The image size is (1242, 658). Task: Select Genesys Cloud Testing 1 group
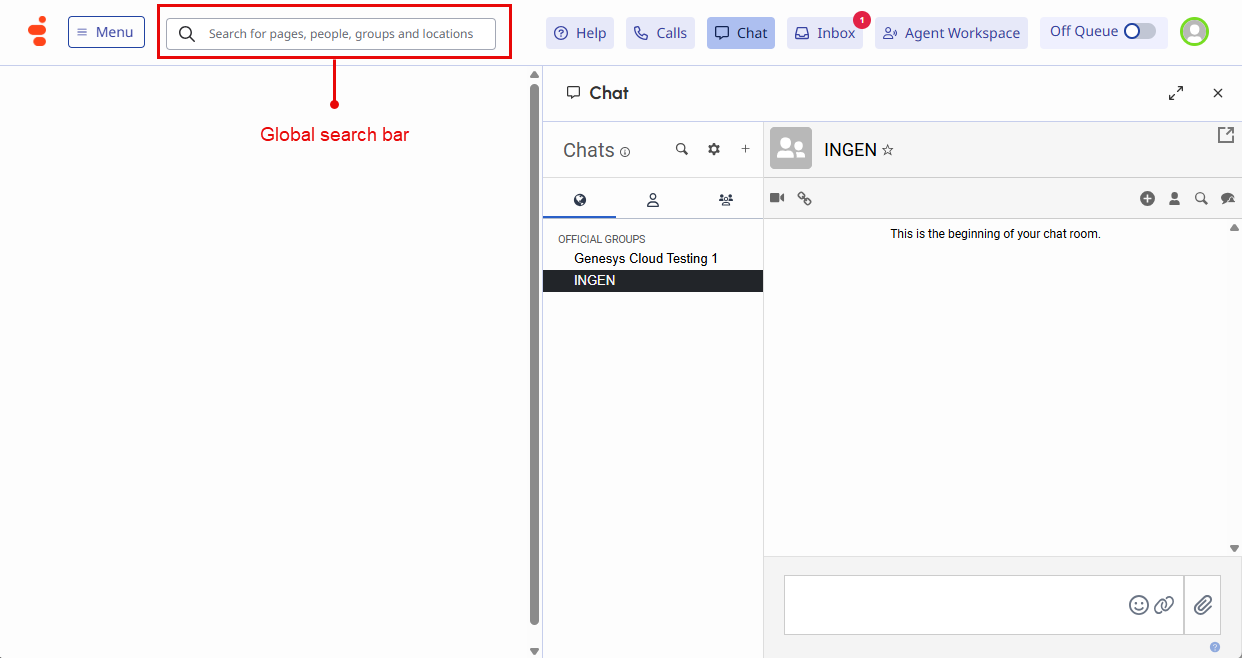[x=646, y=259]
